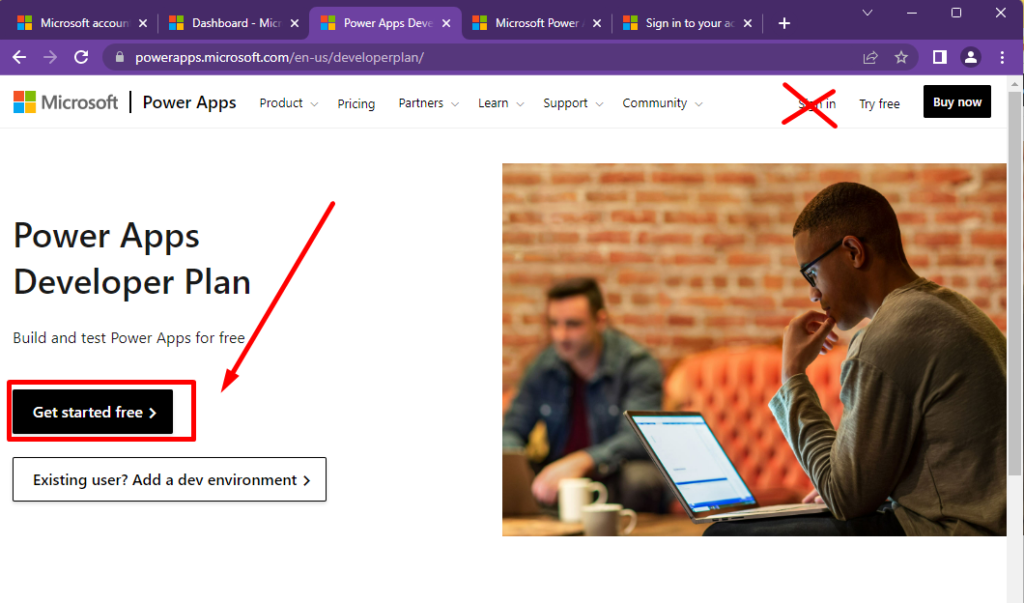
Task: Click the hero photo of man with laptop
Action: point(754,350)
